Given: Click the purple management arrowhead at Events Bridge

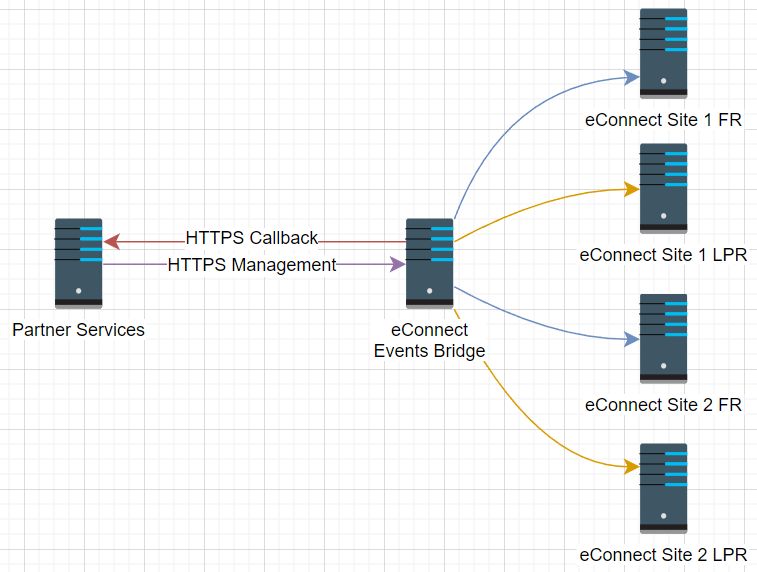Looking at the screenshot, I should (397, 264).
